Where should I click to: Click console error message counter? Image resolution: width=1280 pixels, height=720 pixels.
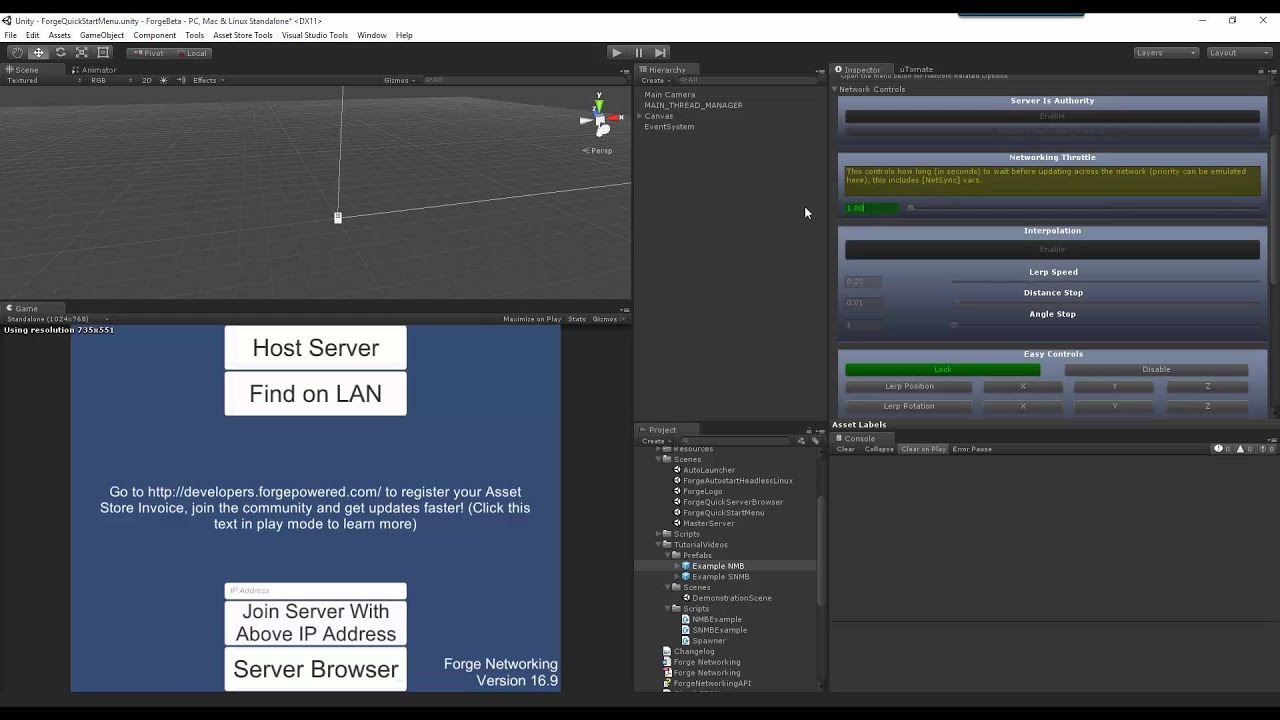[1264, 449]
